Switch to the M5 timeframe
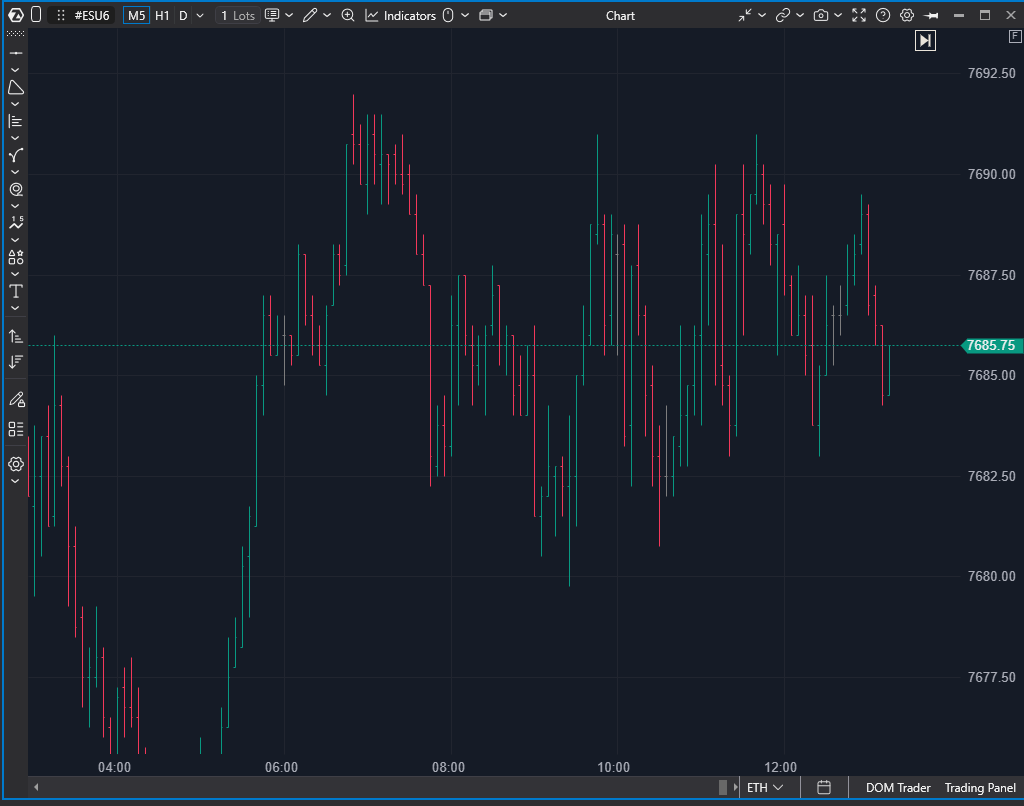This screenshot has height=806, width=1024. (136, 16)
